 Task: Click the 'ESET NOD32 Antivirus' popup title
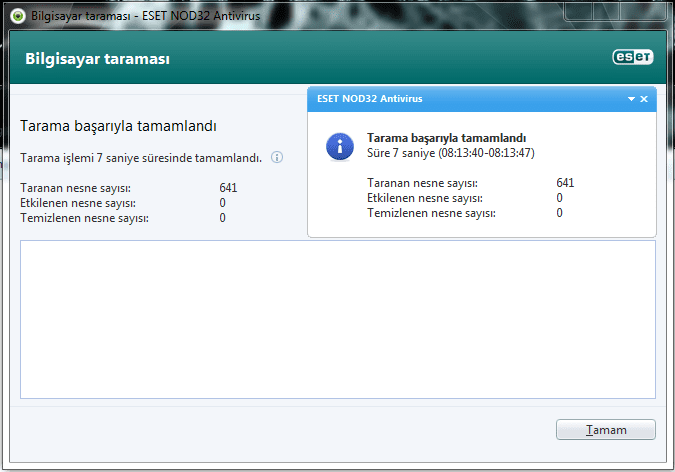click(370, 99)
